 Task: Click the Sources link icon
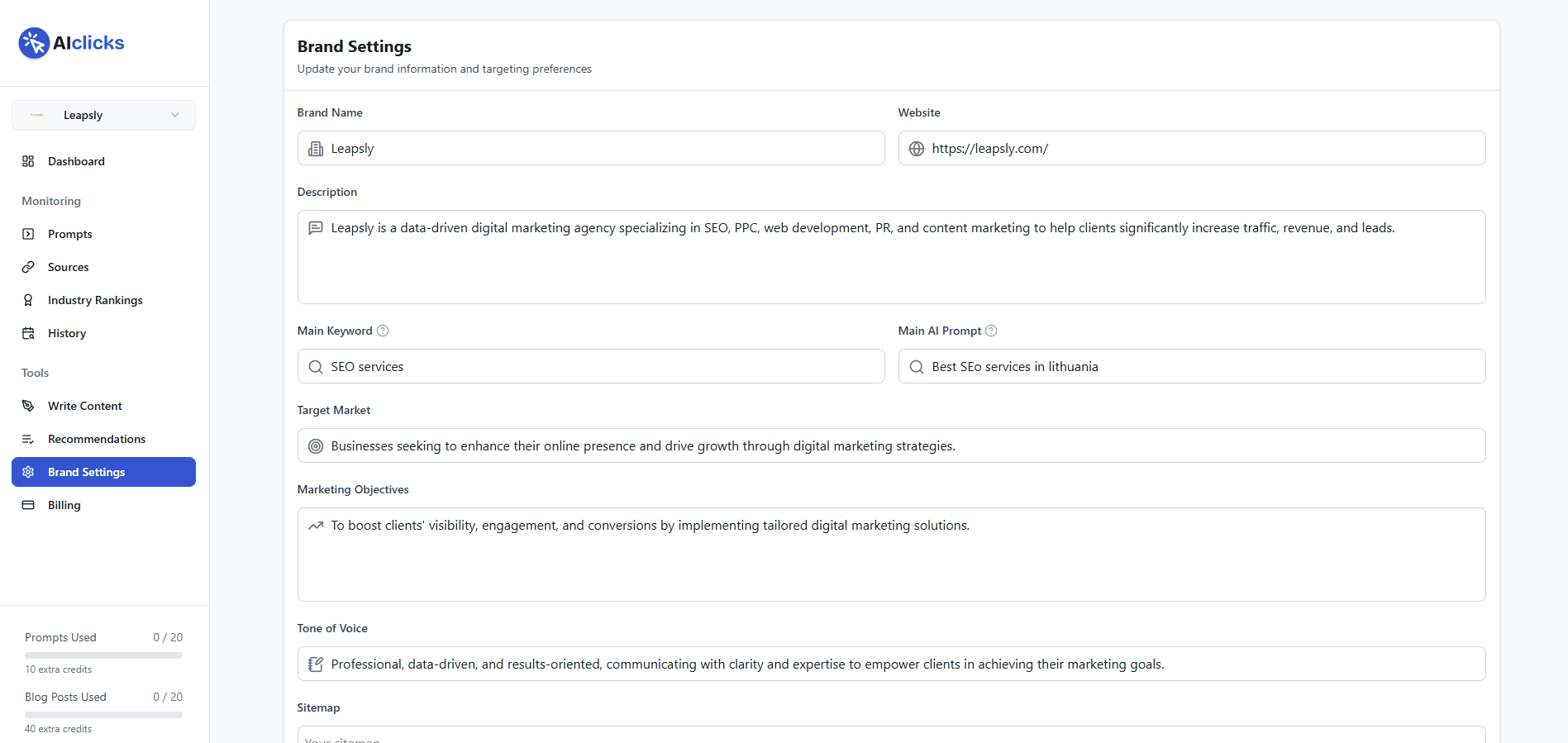(x=28, y=267)
